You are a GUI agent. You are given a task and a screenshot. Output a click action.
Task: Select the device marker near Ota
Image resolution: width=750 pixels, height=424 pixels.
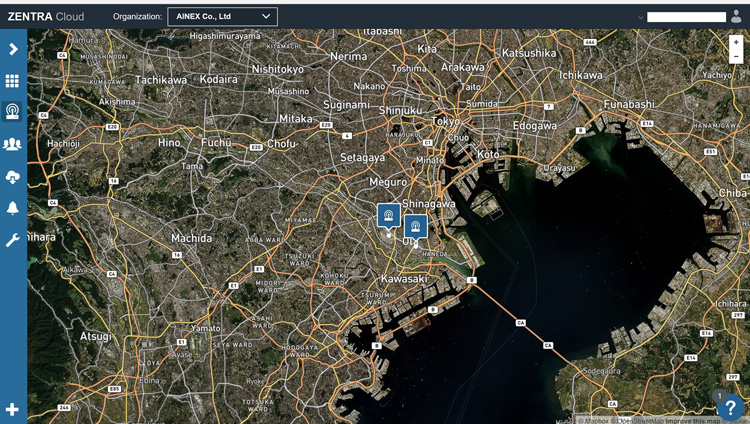[416, 227]
